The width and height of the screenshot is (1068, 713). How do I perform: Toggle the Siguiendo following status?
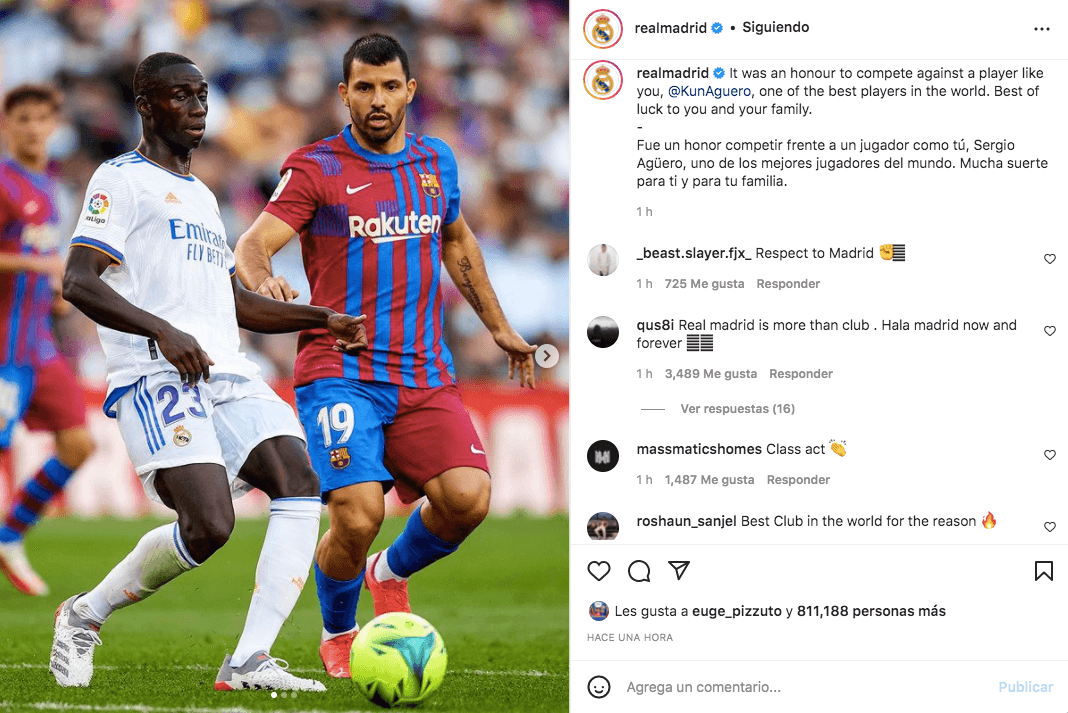click(775, 27)
